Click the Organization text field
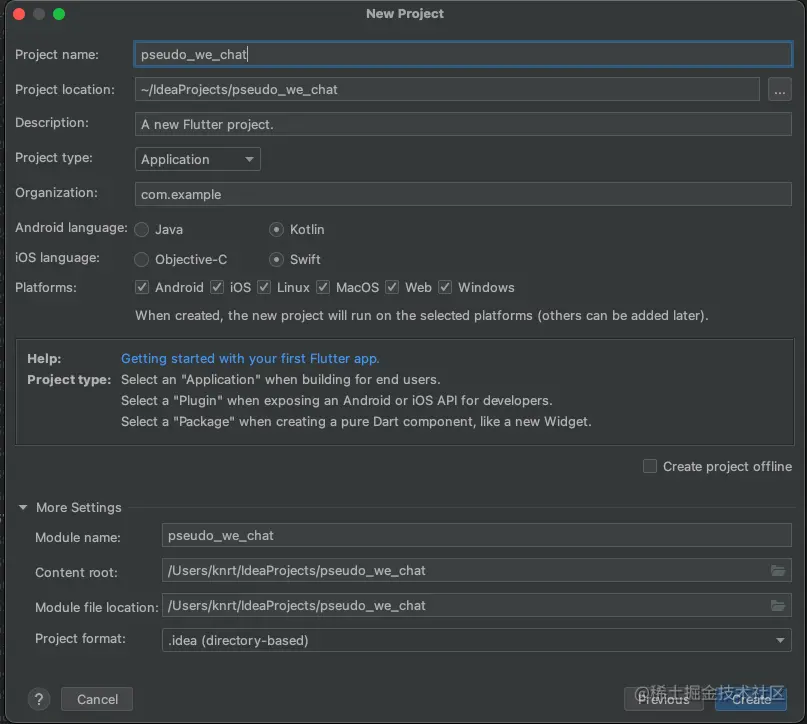807x724 pixels. [463, 195]
